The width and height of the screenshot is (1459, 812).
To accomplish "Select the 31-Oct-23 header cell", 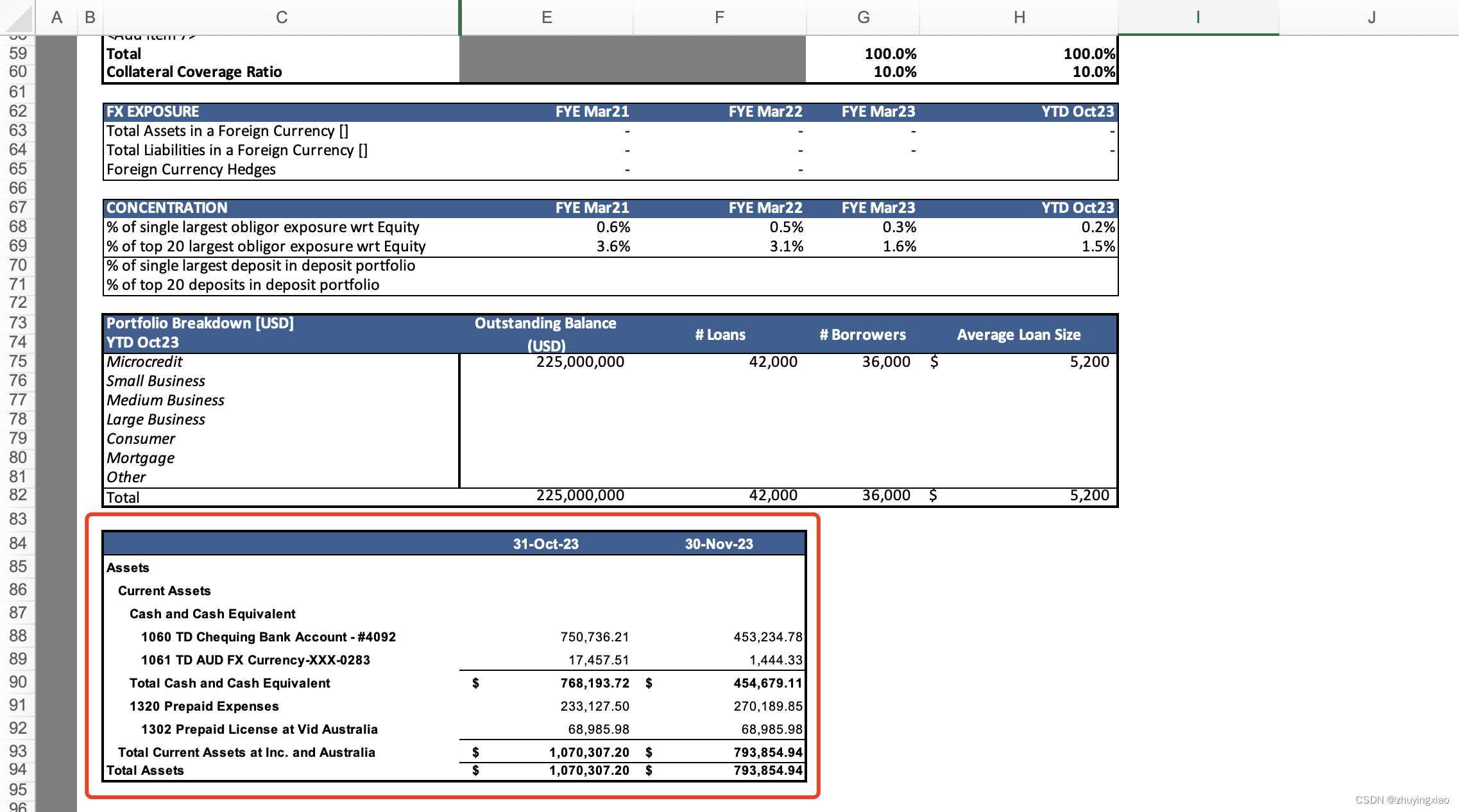I will click(545, 544).
